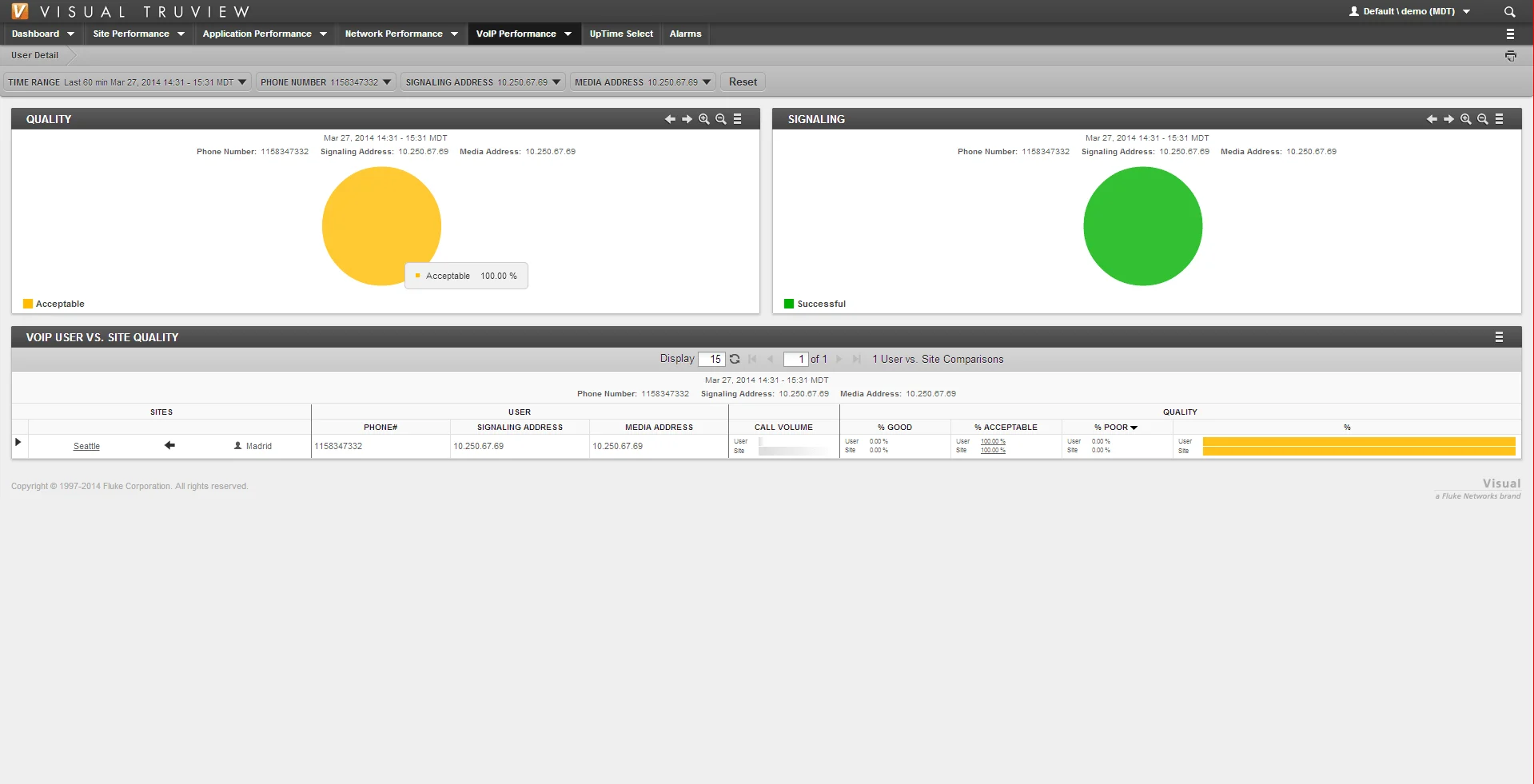Click the site 100.00 % acceptable link
The width and height of the screenshot is (1534, 784).
[993, 450]
